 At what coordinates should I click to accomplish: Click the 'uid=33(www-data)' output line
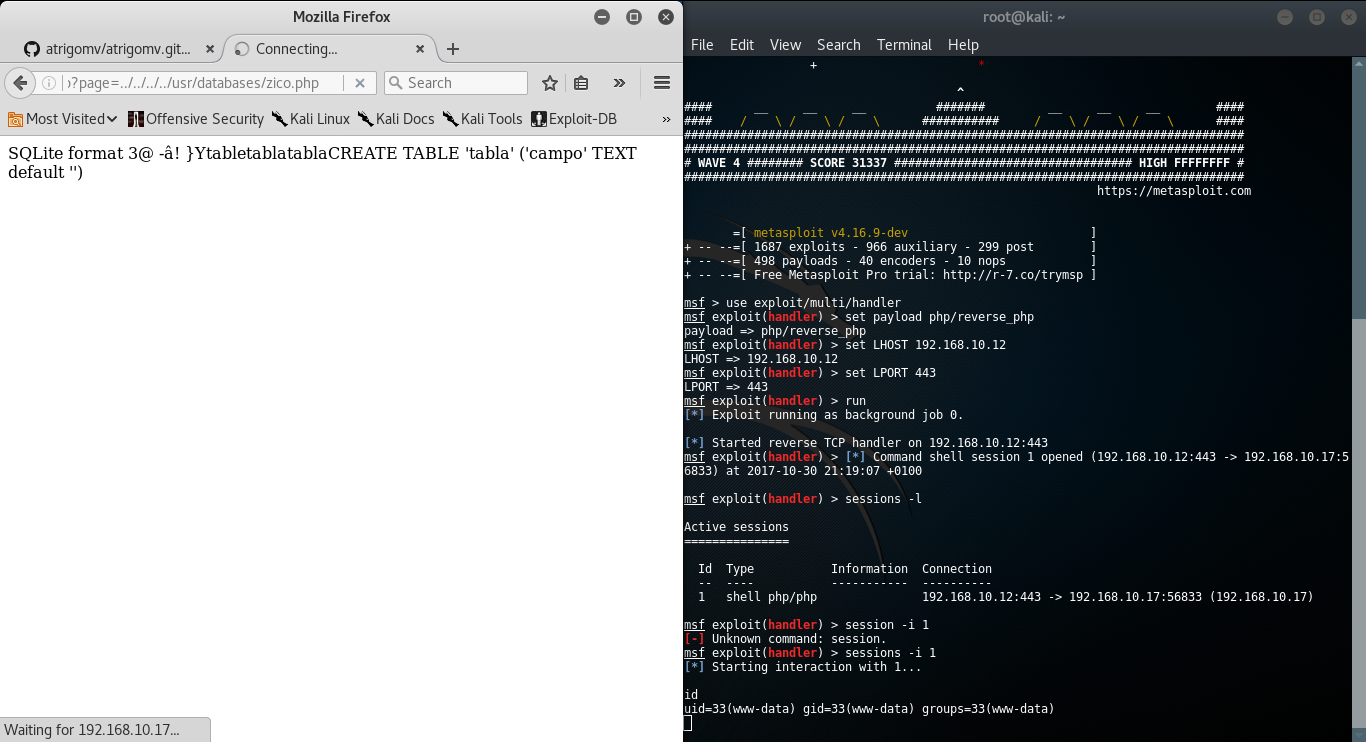coord(869,709)
